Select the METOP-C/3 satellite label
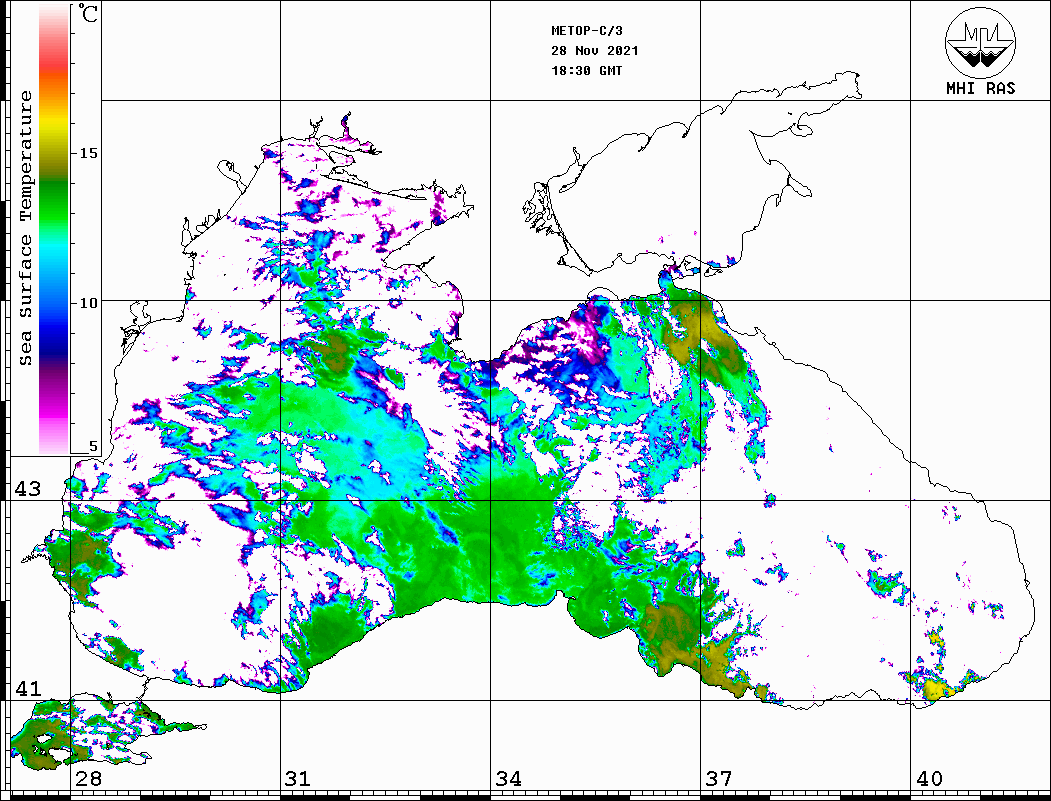The height and width of the screenshot is (801, 1051). pyautogui.click(x=587, y=31)
